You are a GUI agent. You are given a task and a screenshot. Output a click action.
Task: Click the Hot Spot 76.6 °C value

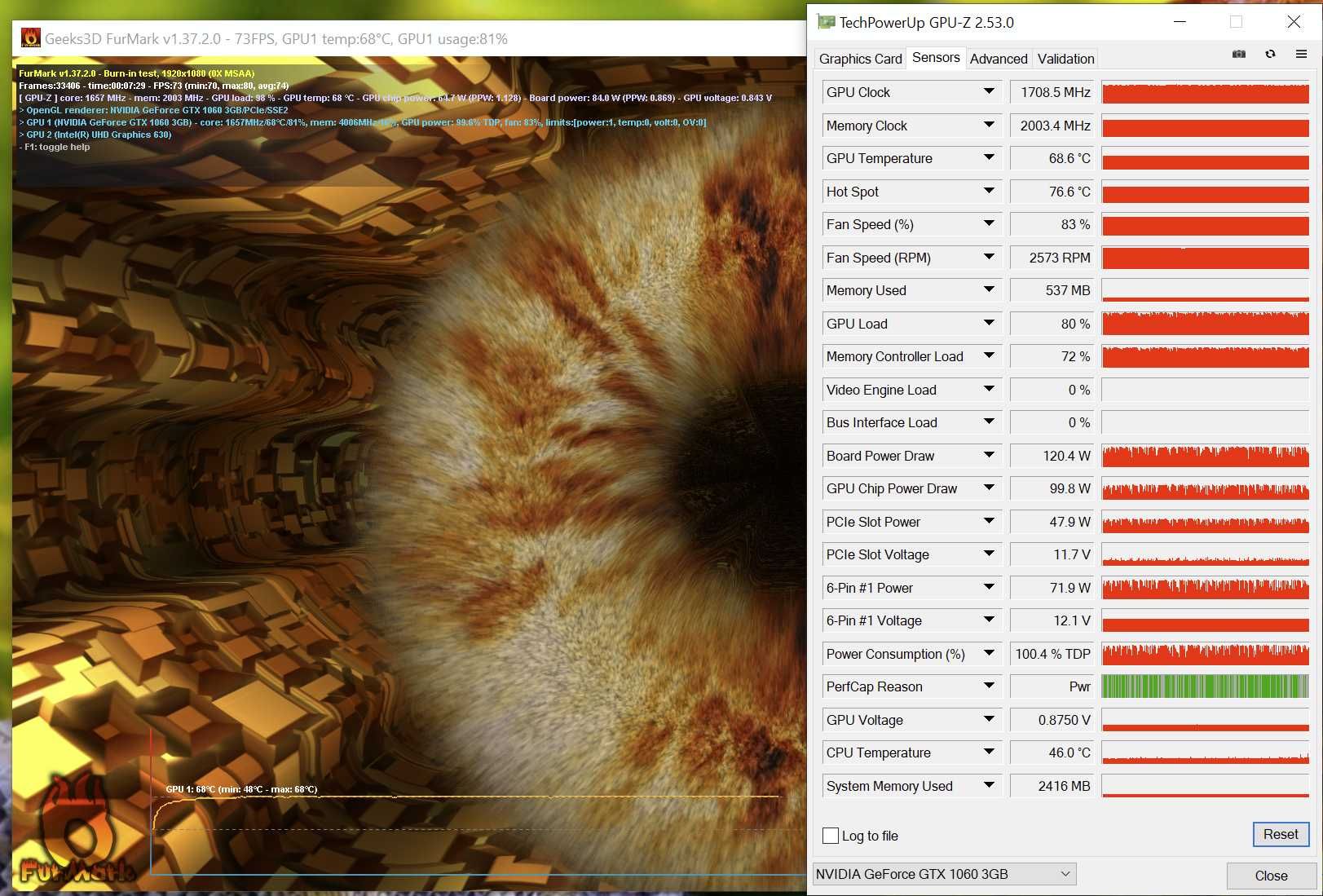[1053, 192]
